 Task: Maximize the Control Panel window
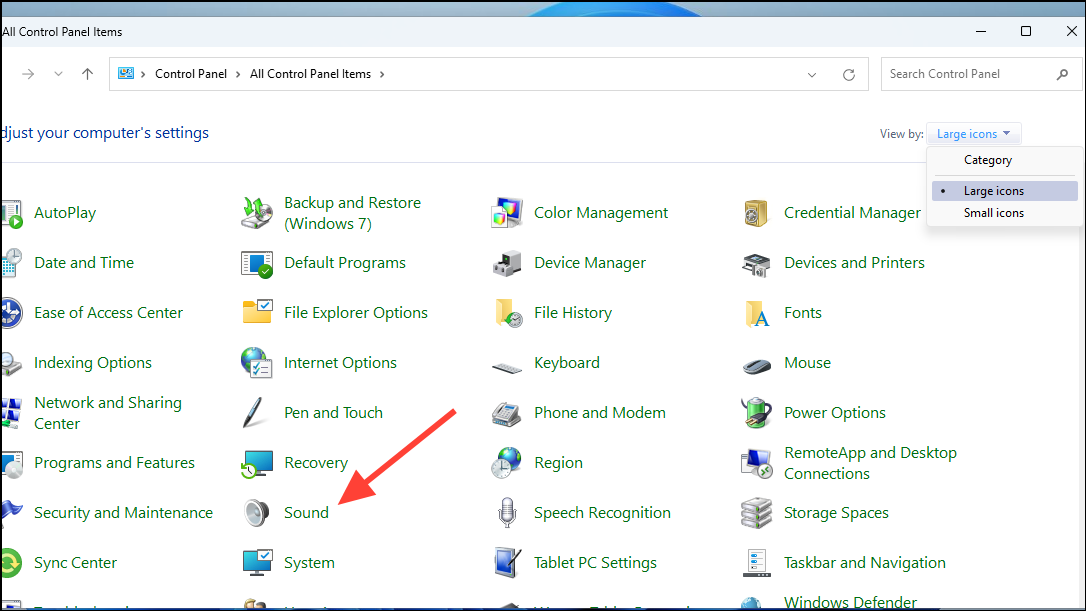(1026, 31)
